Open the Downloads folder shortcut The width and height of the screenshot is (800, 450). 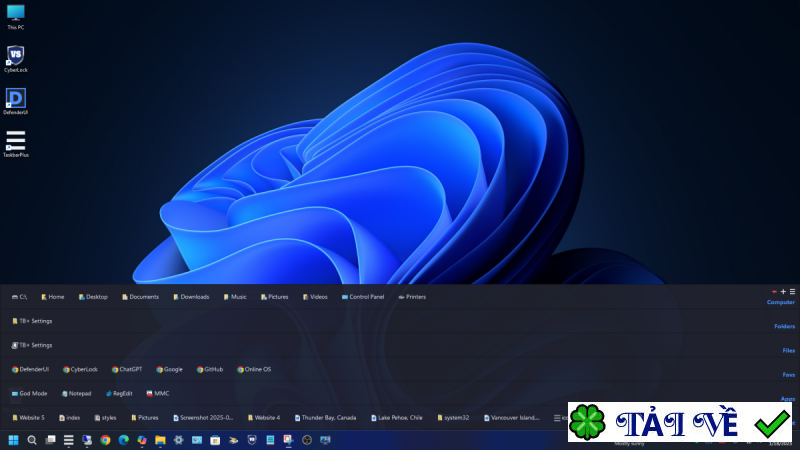click(x=191, y=297)
